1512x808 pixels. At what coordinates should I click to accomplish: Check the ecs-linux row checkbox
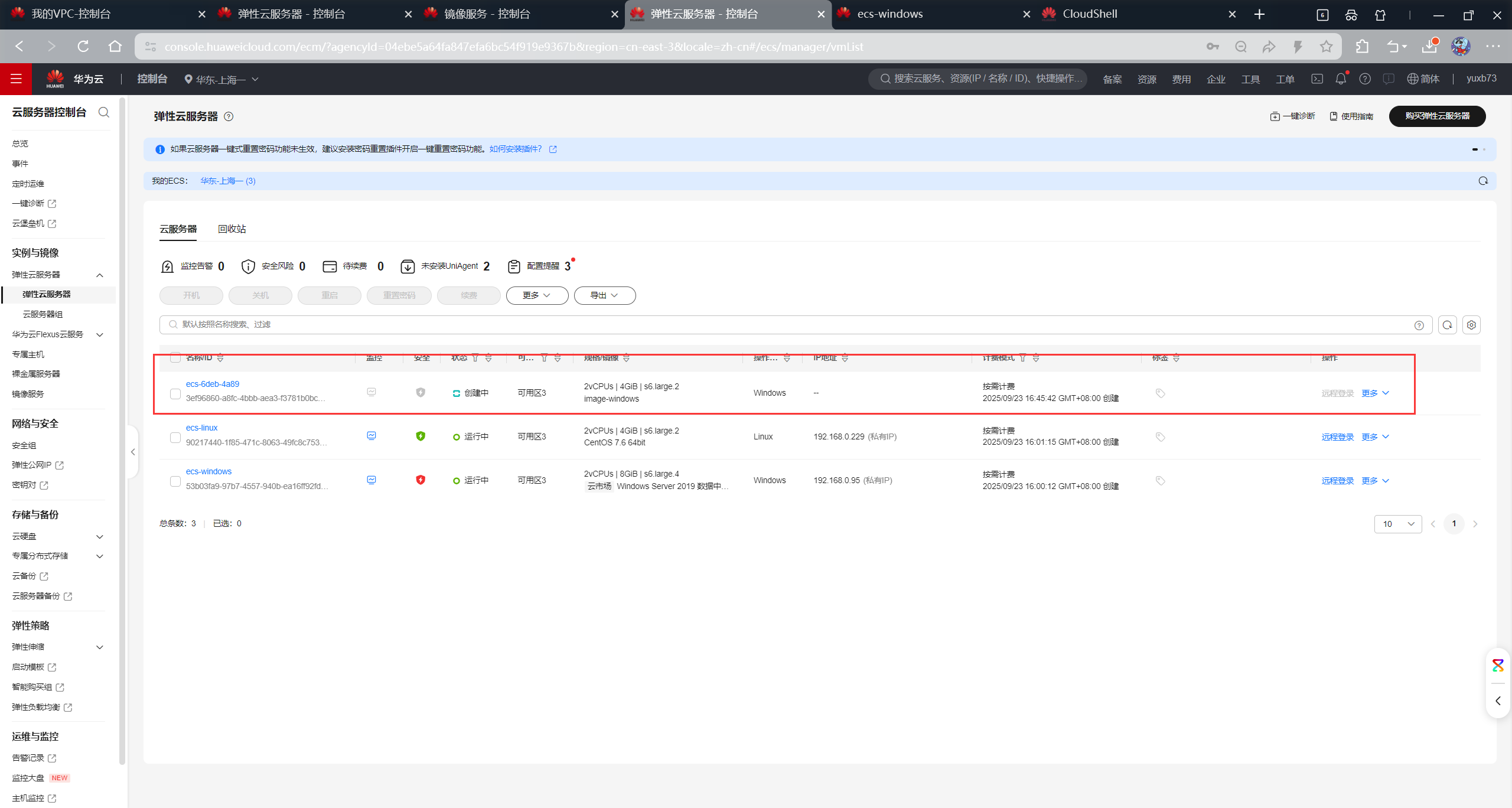[175, 437]
